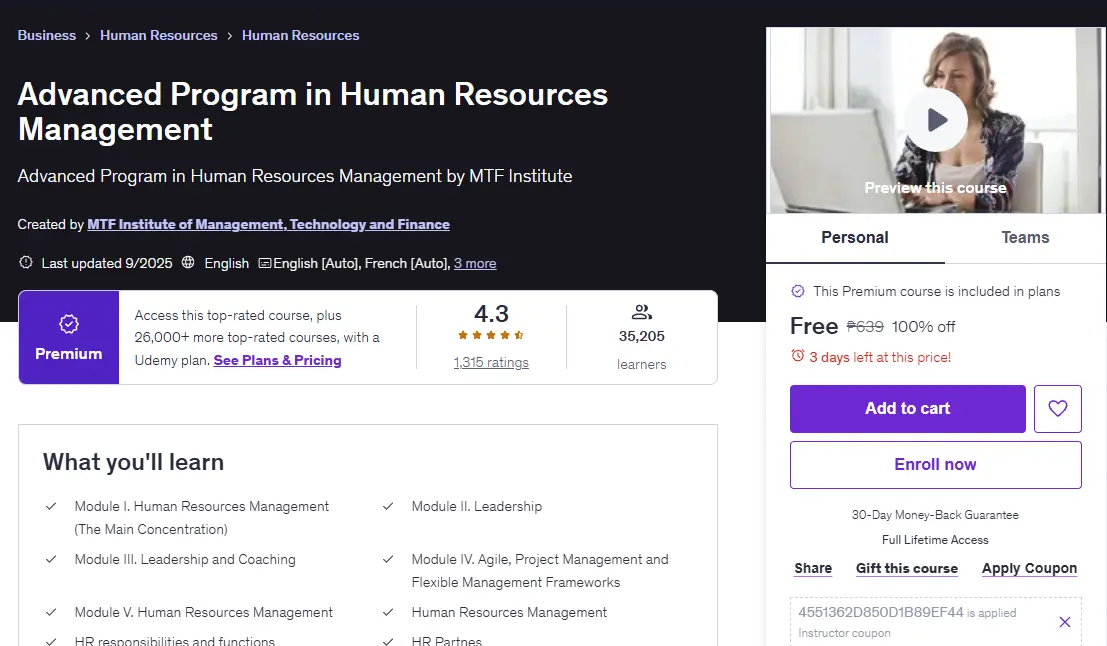Screen dimensions: 1107x646
Task: Click the Add to cart button
Action: [907, 409]
